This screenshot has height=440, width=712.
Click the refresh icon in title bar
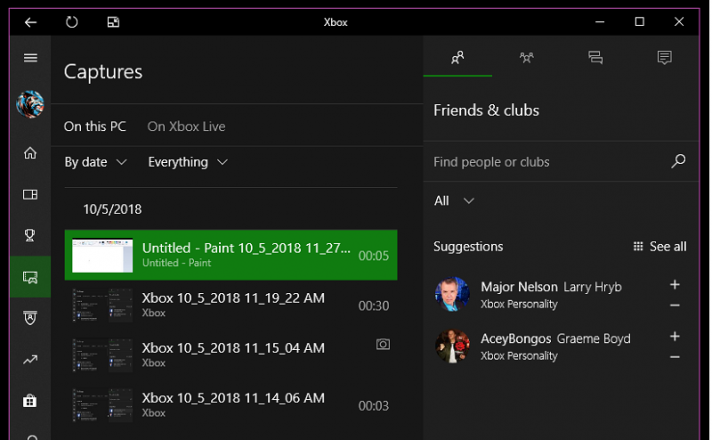(x=72, y=22)
